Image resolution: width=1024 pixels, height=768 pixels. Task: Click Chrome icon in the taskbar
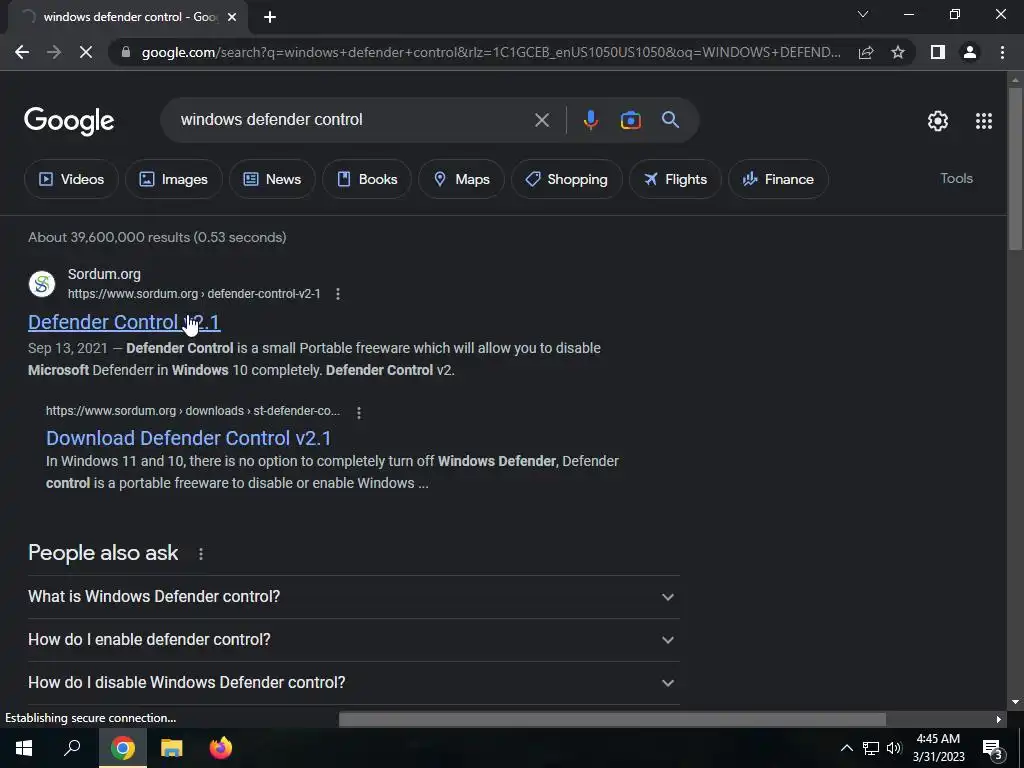tap(122, 748)
